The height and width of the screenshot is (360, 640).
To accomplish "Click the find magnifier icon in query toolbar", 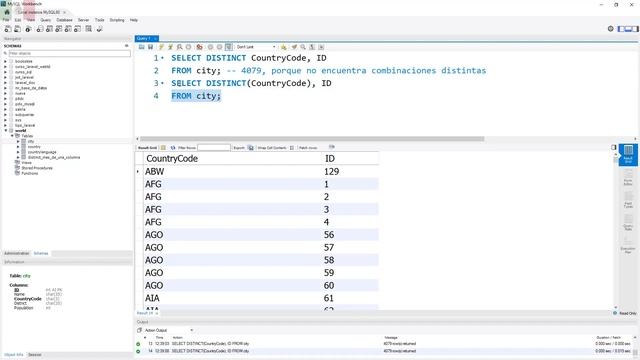I will click(303, 47).
